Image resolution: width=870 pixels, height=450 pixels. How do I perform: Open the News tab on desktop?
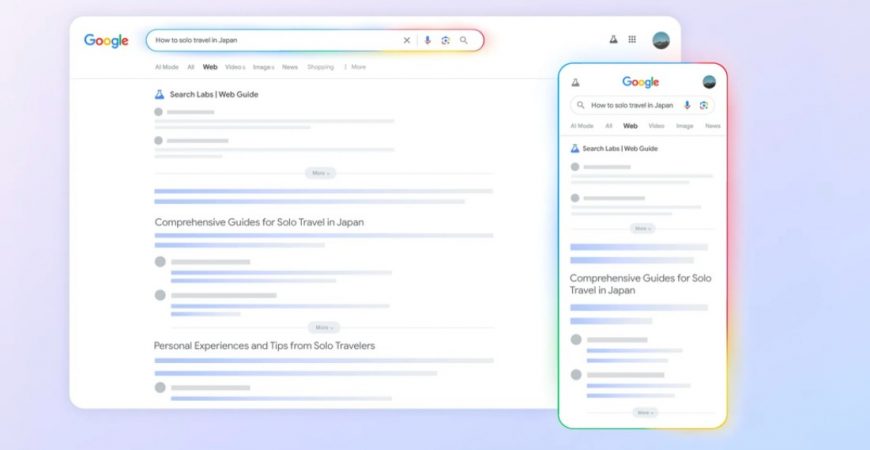coord(290,67)
